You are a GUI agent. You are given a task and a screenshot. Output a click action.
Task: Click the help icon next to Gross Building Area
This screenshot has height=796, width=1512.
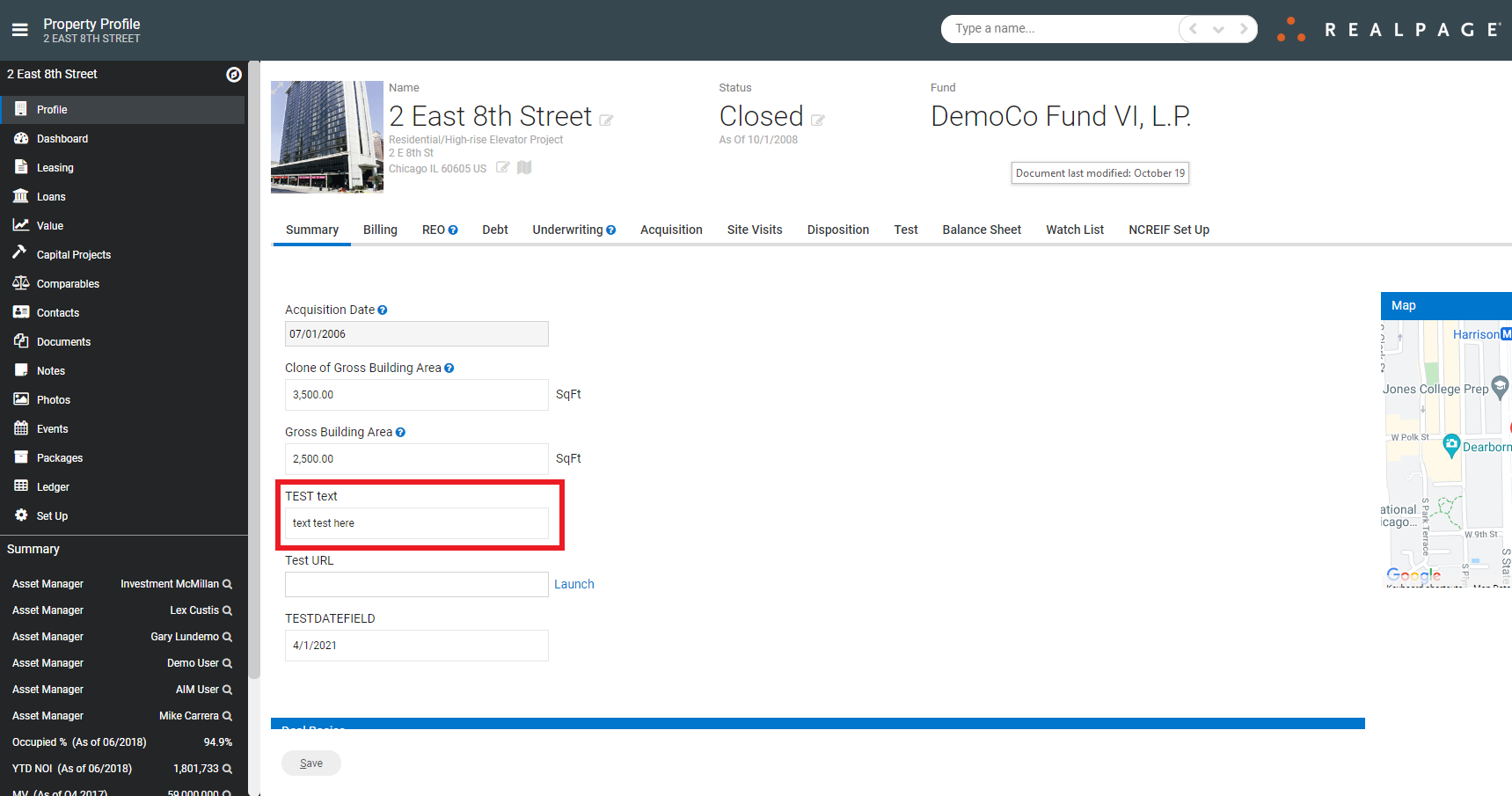tap(401, 431)
